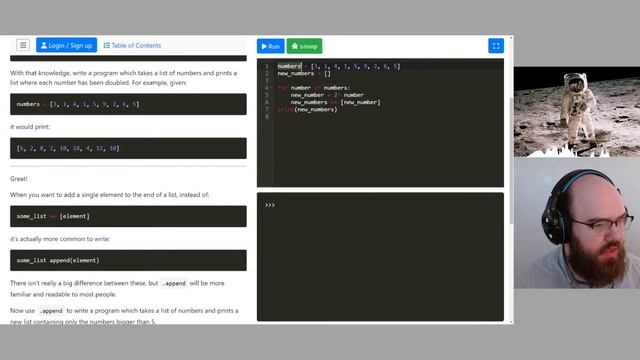The height and width of the screenshot is (360, 640).
Task: Open the hamburger sidebar menu
Action: (23, 45)
